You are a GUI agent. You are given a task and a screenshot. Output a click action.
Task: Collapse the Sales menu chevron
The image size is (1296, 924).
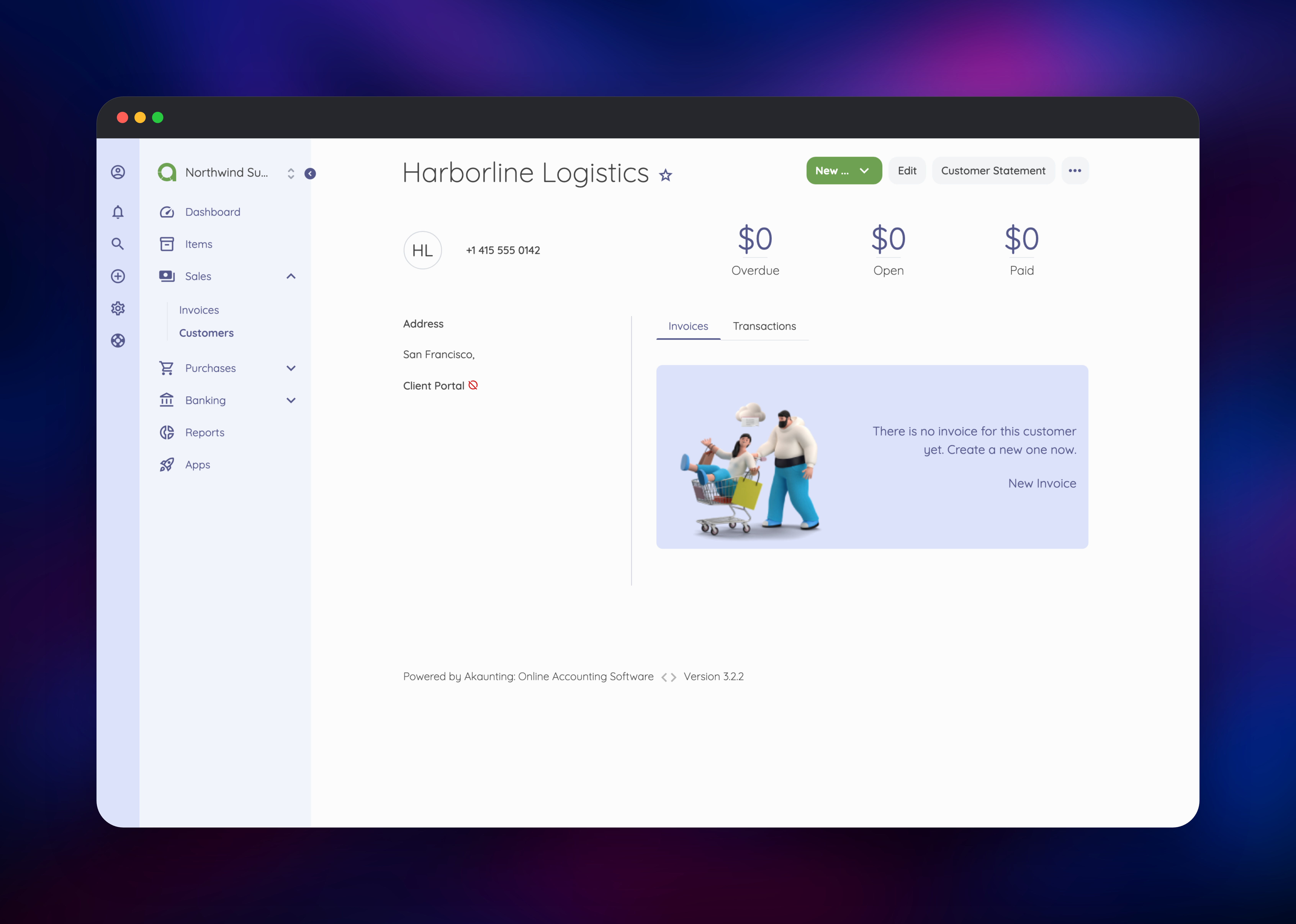coord(291,277)
